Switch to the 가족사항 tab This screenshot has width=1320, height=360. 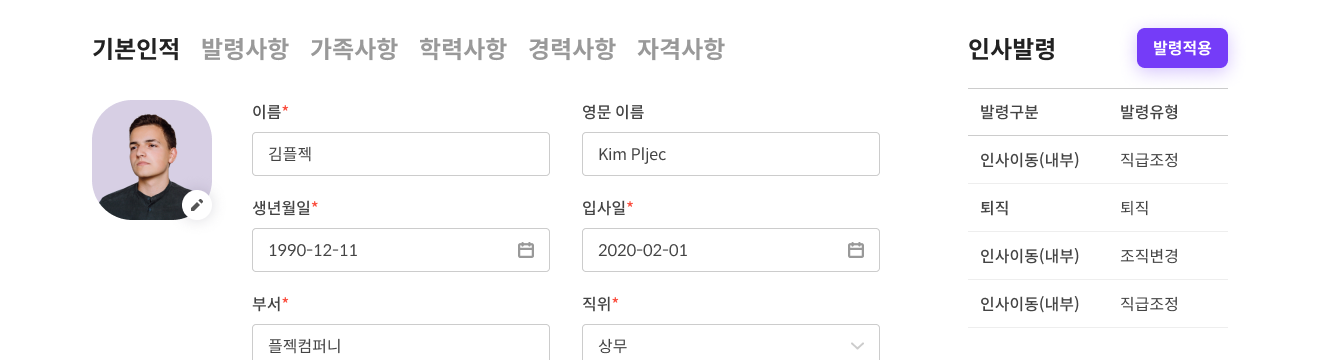click(354, 48)
